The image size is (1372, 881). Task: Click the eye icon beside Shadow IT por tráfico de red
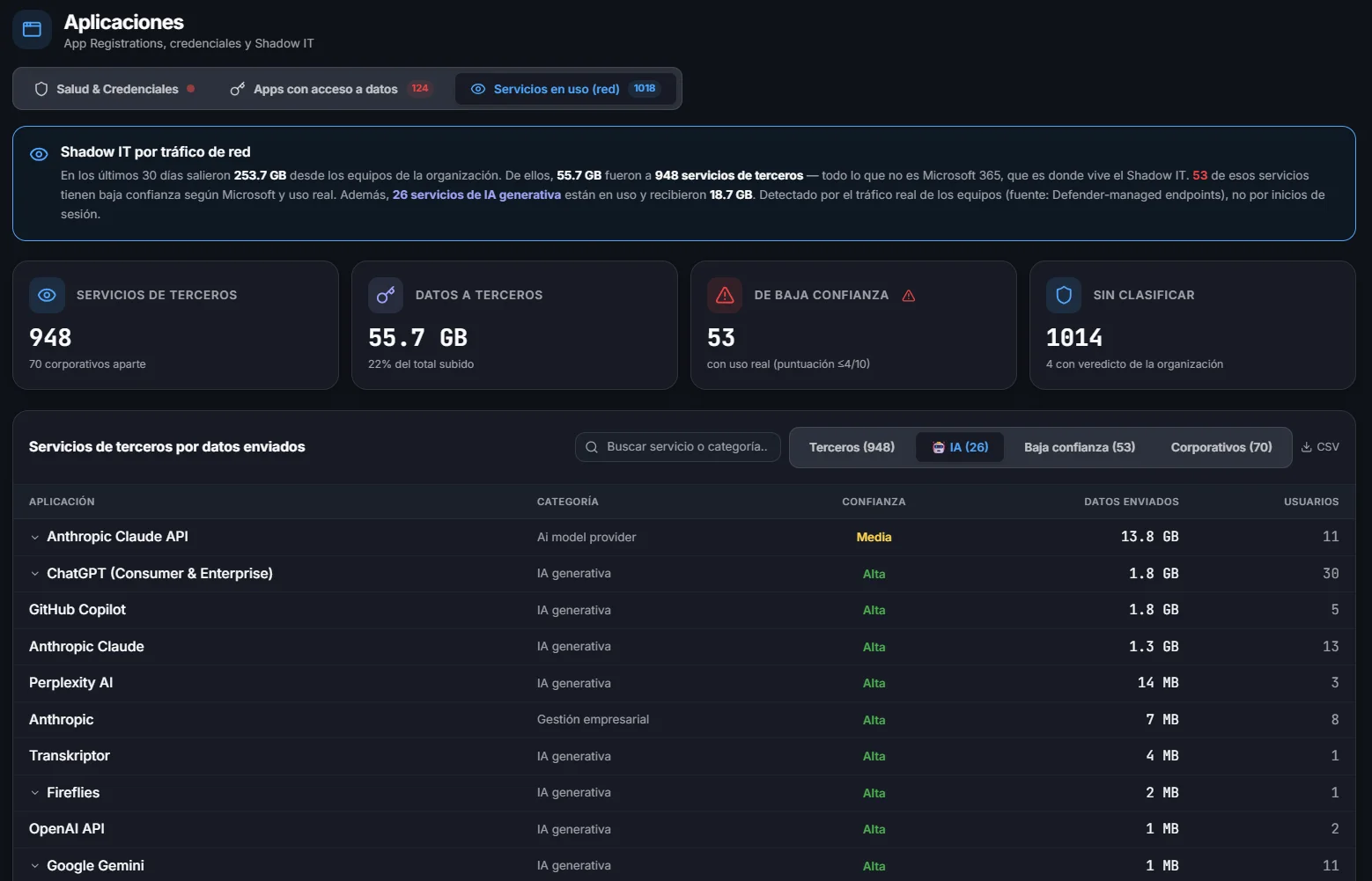(39, 154)
